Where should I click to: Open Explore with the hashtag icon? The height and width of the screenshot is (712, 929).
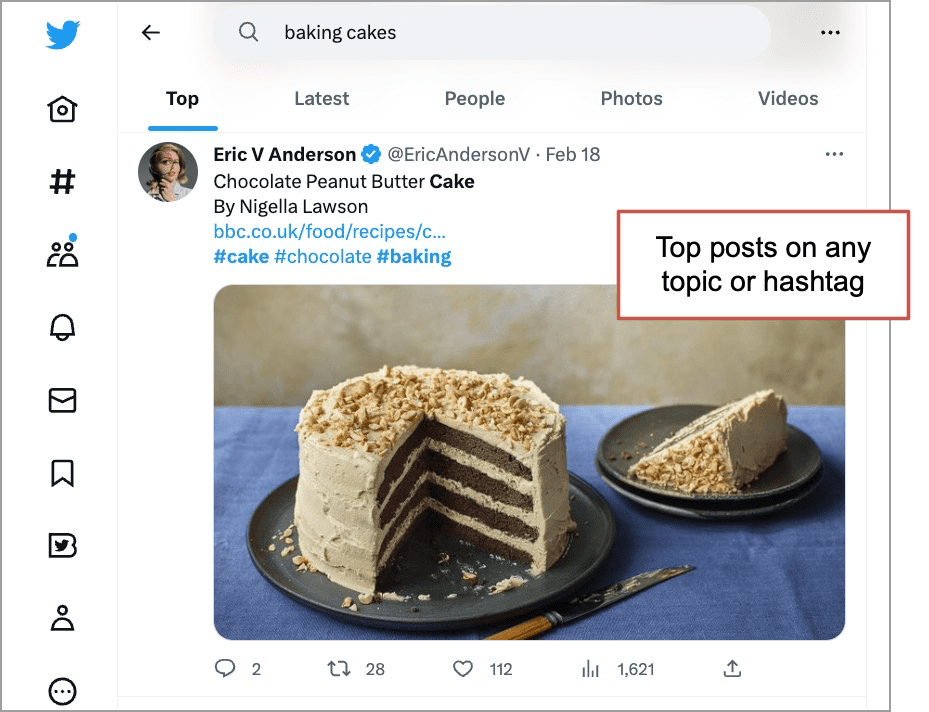point(62,181)
